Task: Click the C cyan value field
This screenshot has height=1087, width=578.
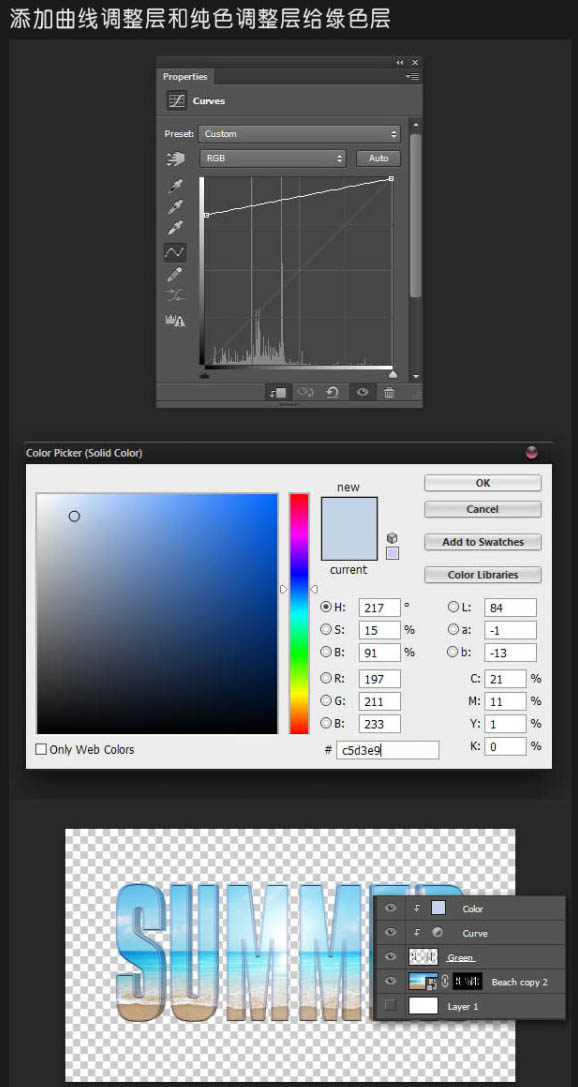Action: [x=505, y=678]
